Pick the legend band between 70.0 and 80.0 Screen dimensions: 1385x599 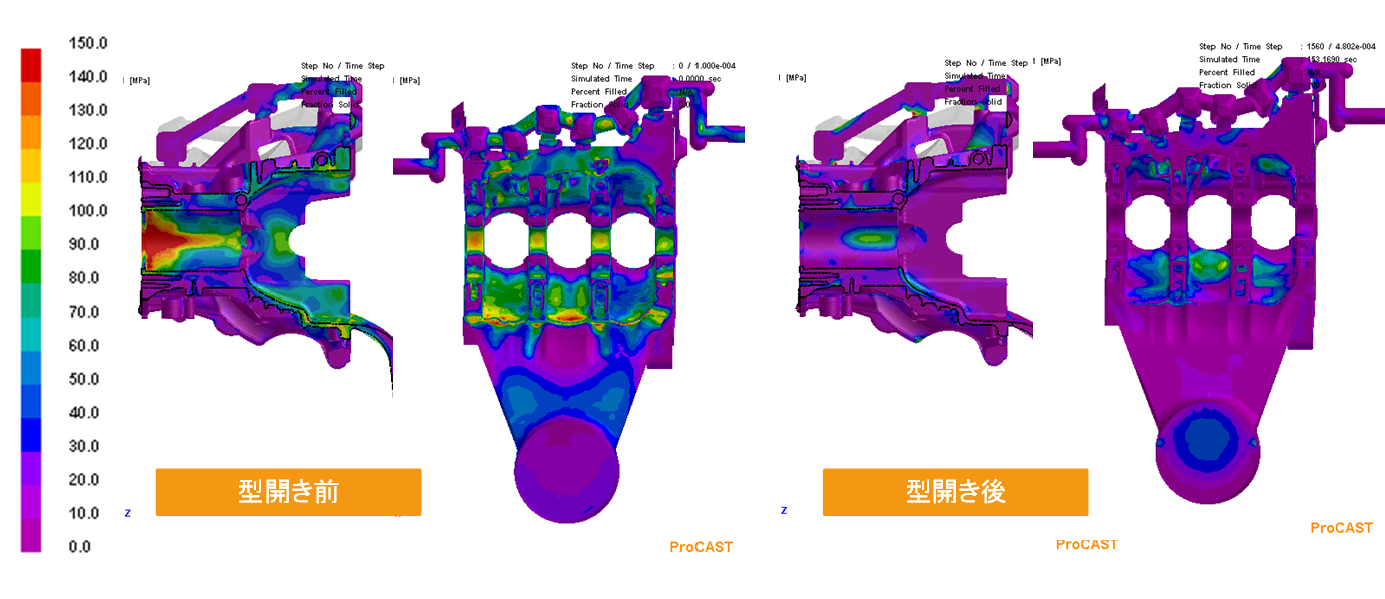point(32,299)
